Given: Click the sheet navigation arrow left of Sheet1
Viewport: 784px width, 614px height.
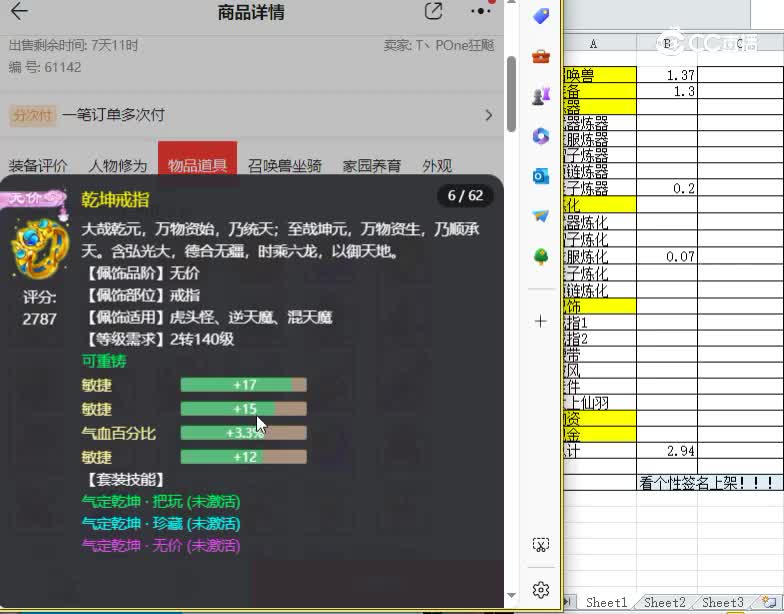Looking at the screenshot, I should click(x=568, y=602).
